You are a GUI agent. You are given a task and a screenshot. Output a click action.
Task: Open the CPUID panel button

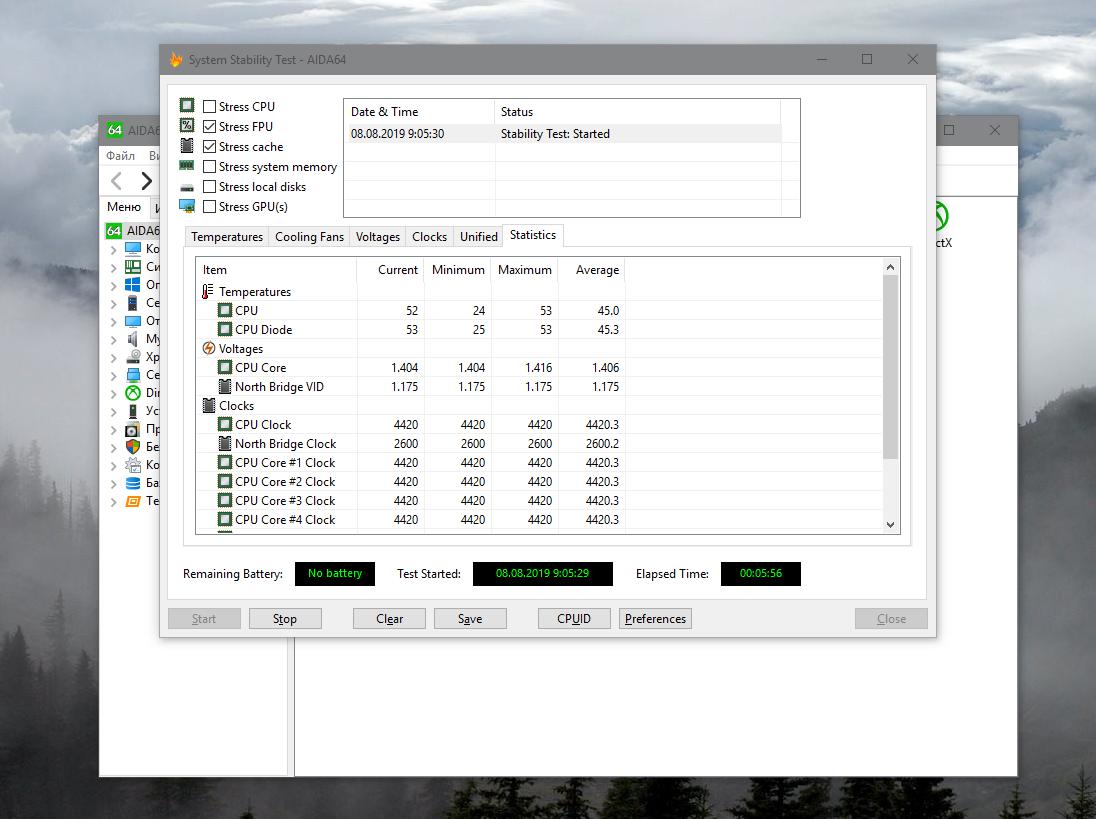click(574, 619)
